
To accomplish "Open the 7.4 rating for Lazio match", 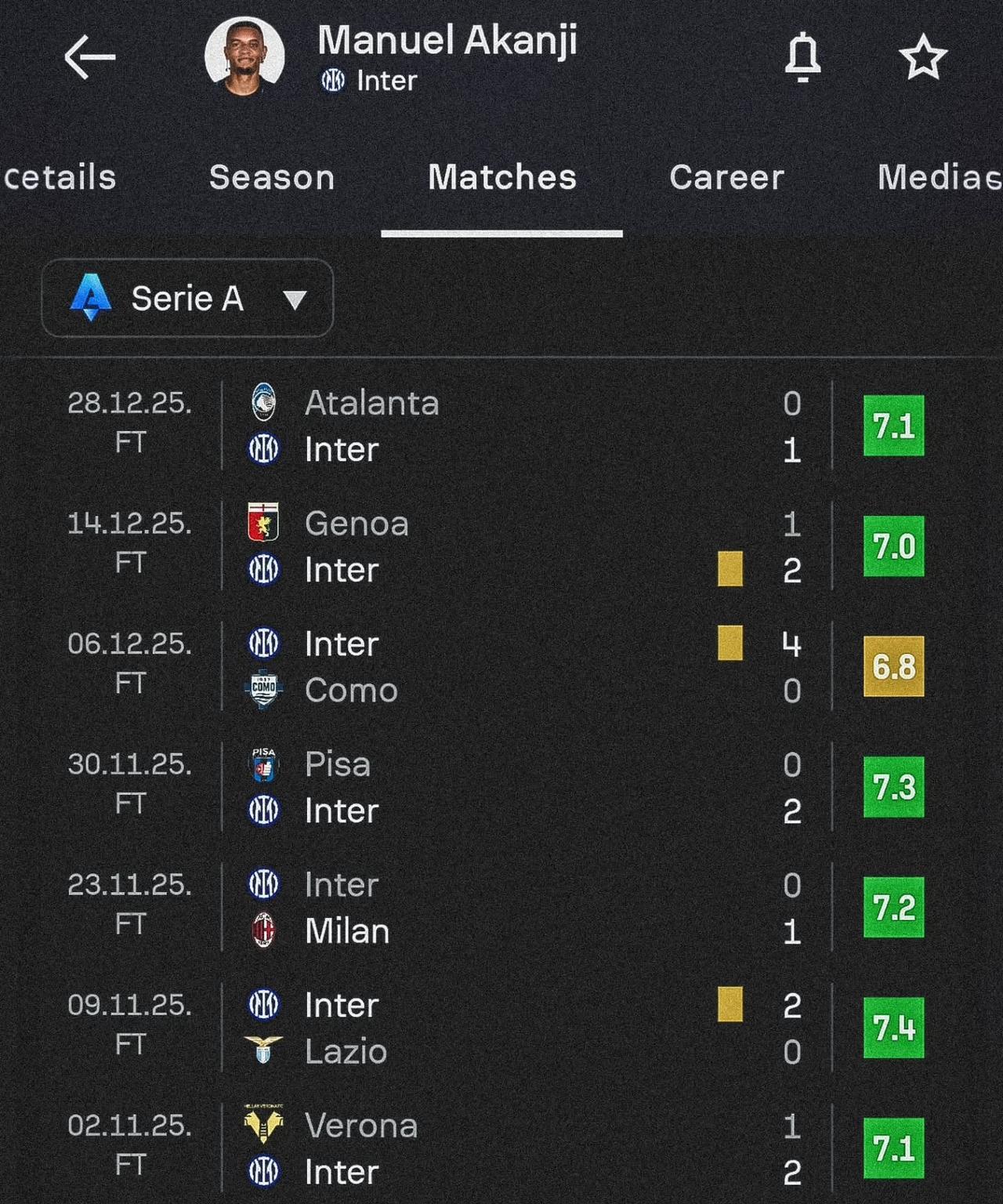I will point(893,1028).
